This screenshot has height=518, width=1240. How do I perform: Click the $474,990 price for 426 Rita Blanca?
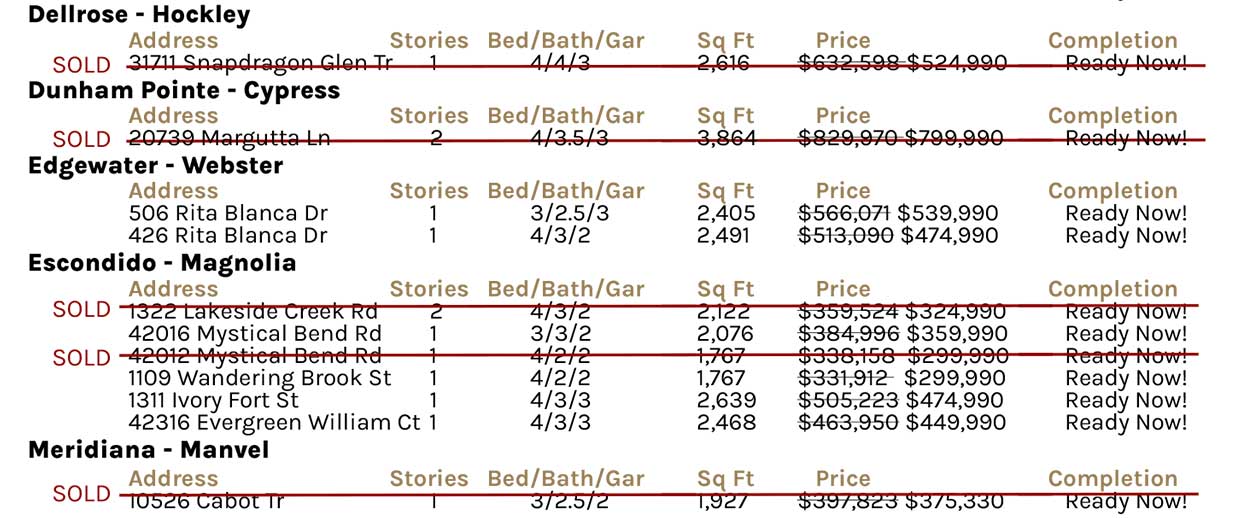tap(949, 236)
